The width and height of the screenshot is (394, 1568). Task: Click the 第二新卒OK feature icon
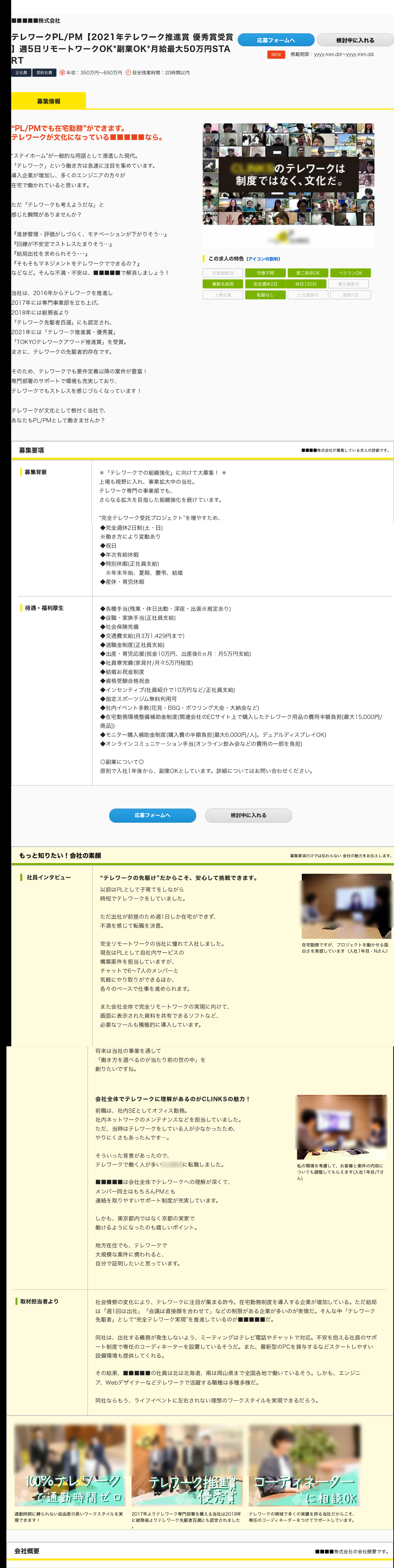click(308, 273)
